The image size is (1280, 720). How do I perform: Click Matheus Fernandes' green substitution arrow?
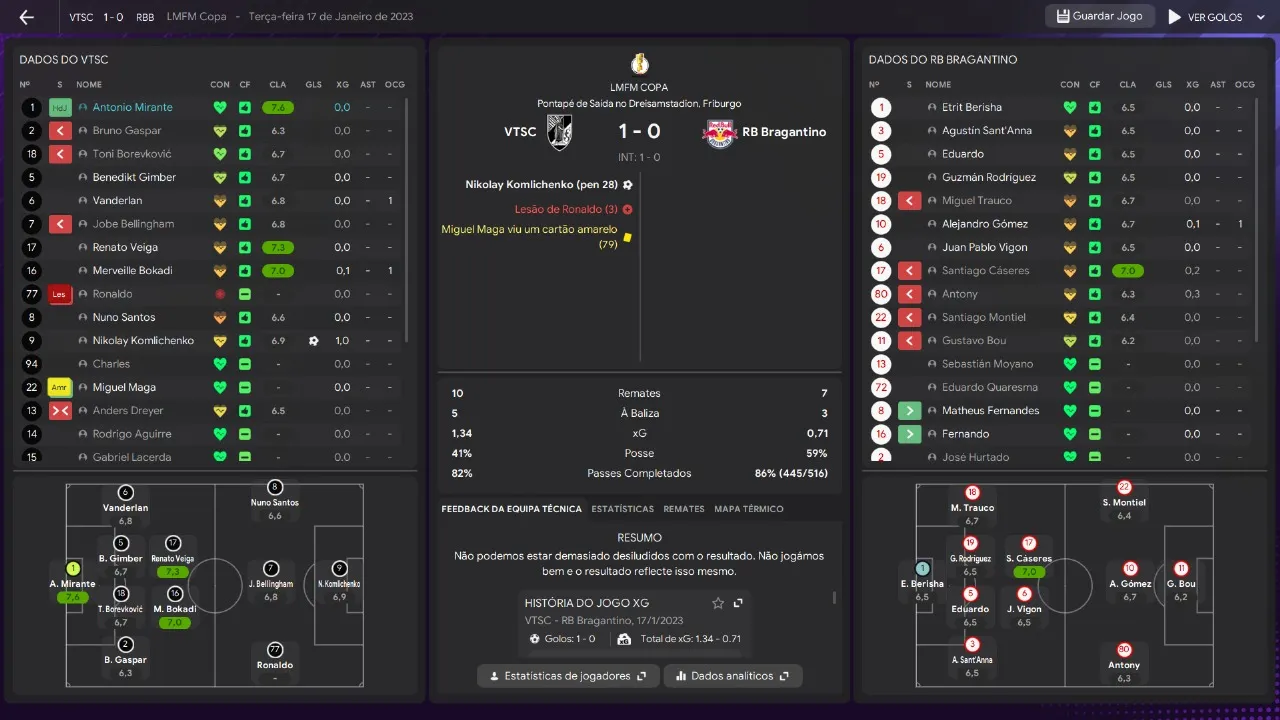909,411
